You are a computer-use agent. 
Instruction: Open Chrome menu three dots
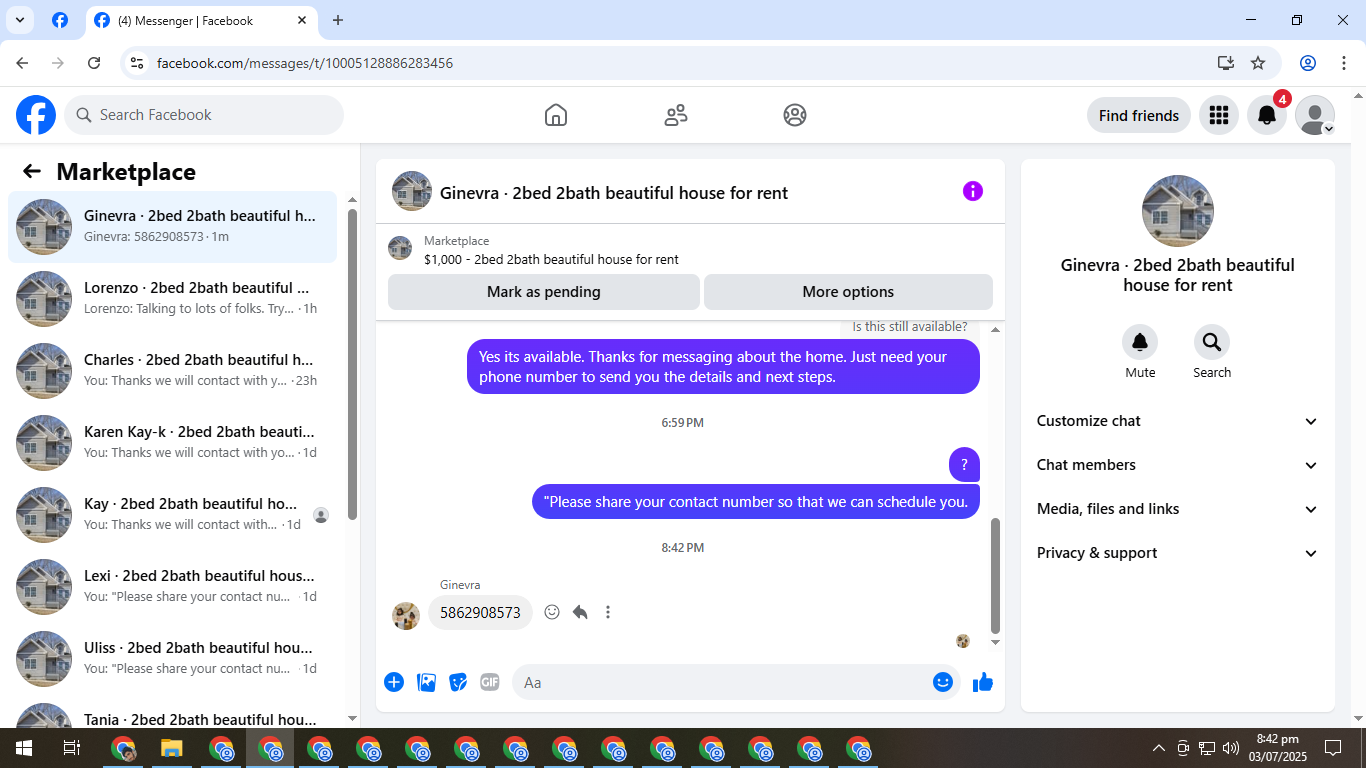pos(1343,63)
